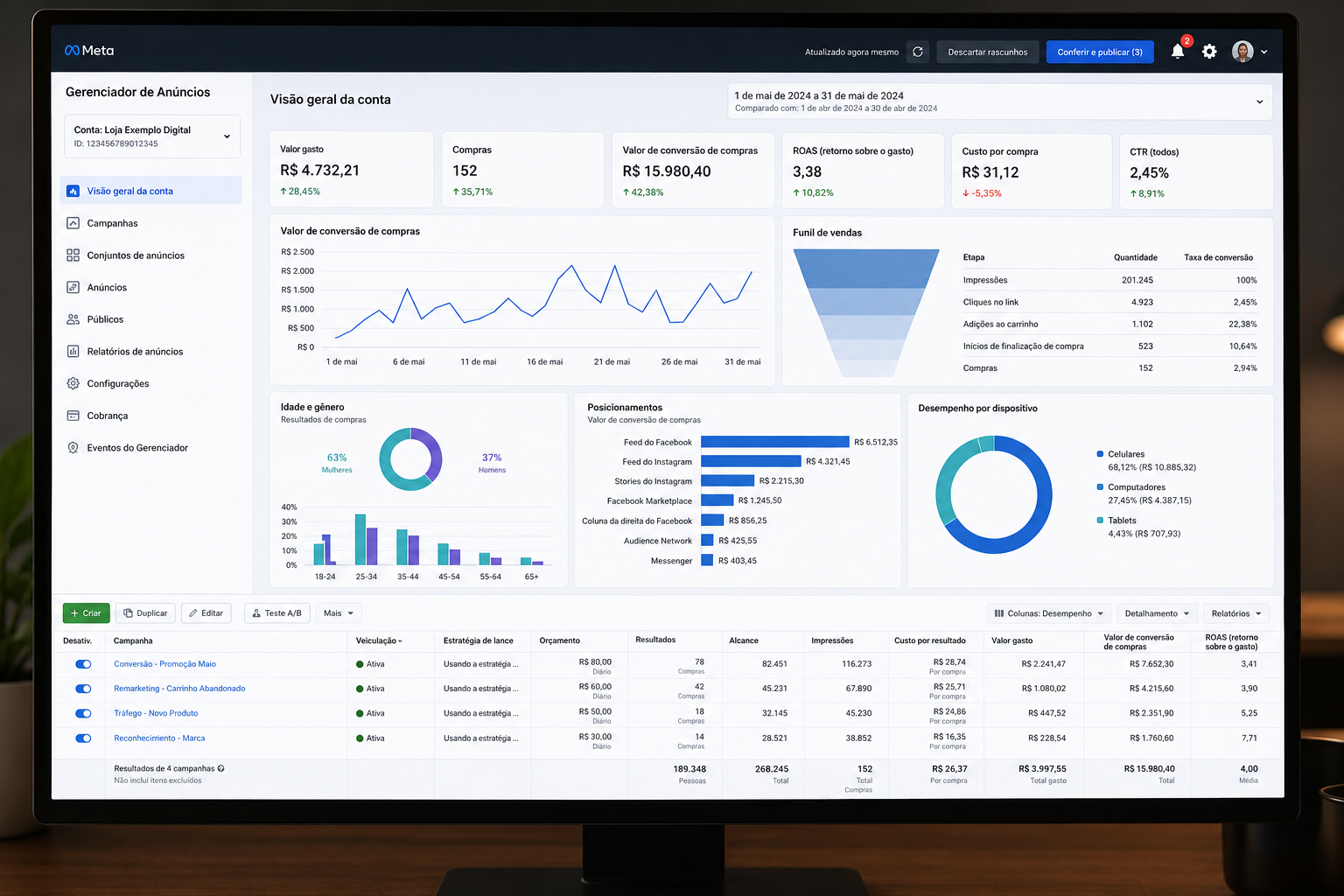This screenshot has width=1344, height=896.
Task: Open settings via the top gear icon
Action: coord(1209,52)
